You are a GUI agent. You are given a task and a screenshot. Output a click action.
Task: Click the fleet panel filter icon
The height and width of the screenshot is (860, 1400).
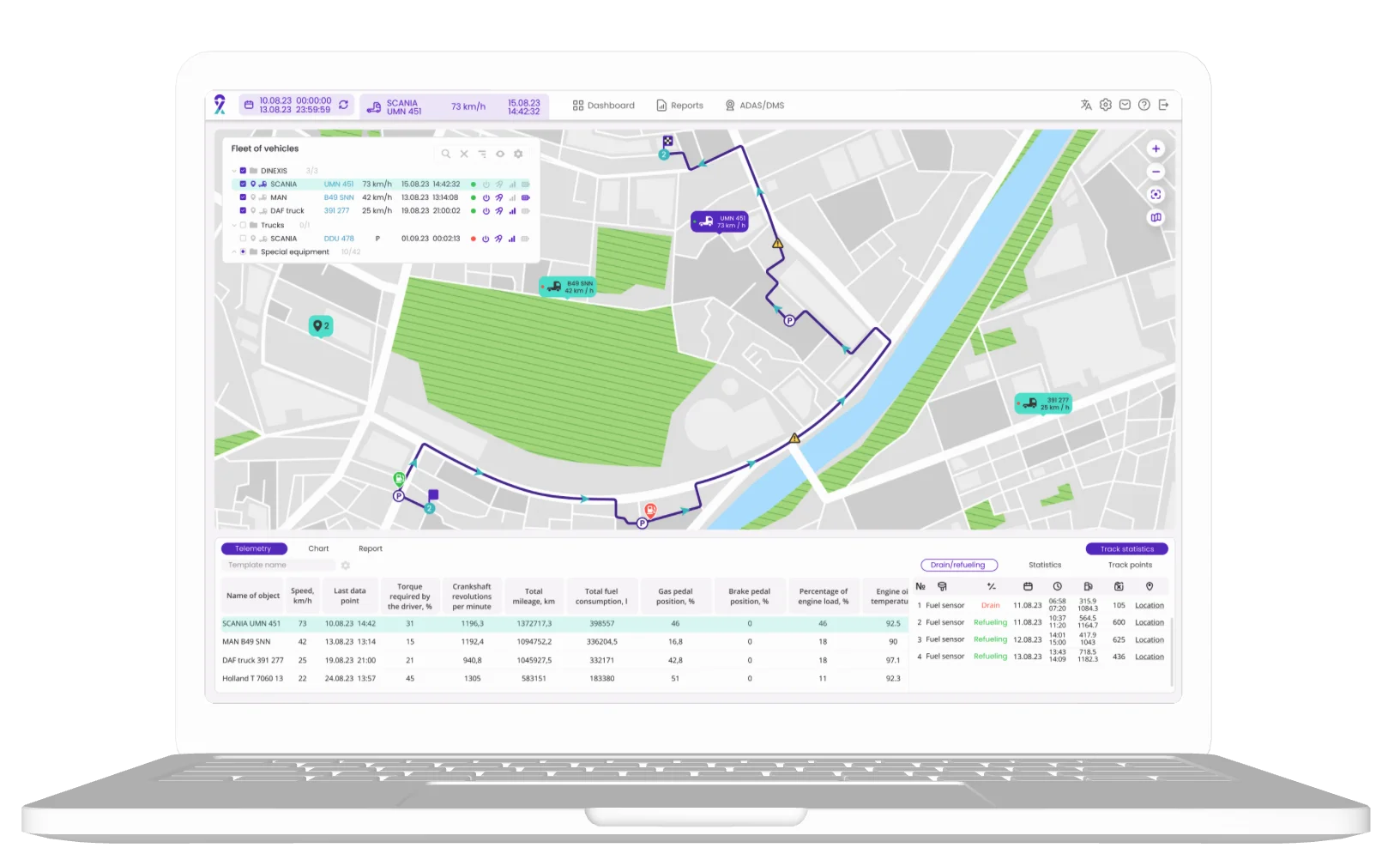point(482,154)
